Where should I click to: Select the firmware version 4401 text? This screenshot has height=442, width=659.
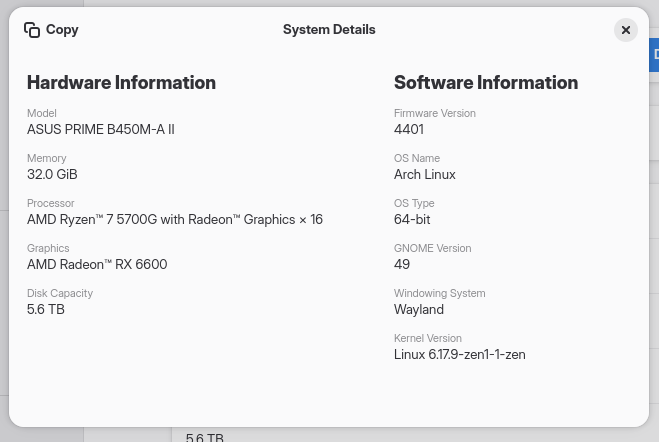[x=409, y=129]
